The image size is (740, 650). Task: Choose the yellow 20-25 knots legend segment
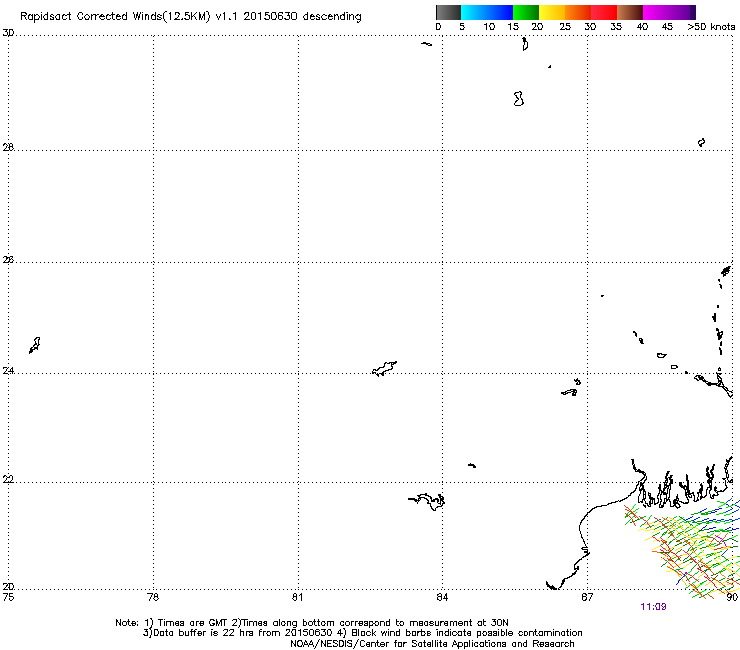[552, 12]
